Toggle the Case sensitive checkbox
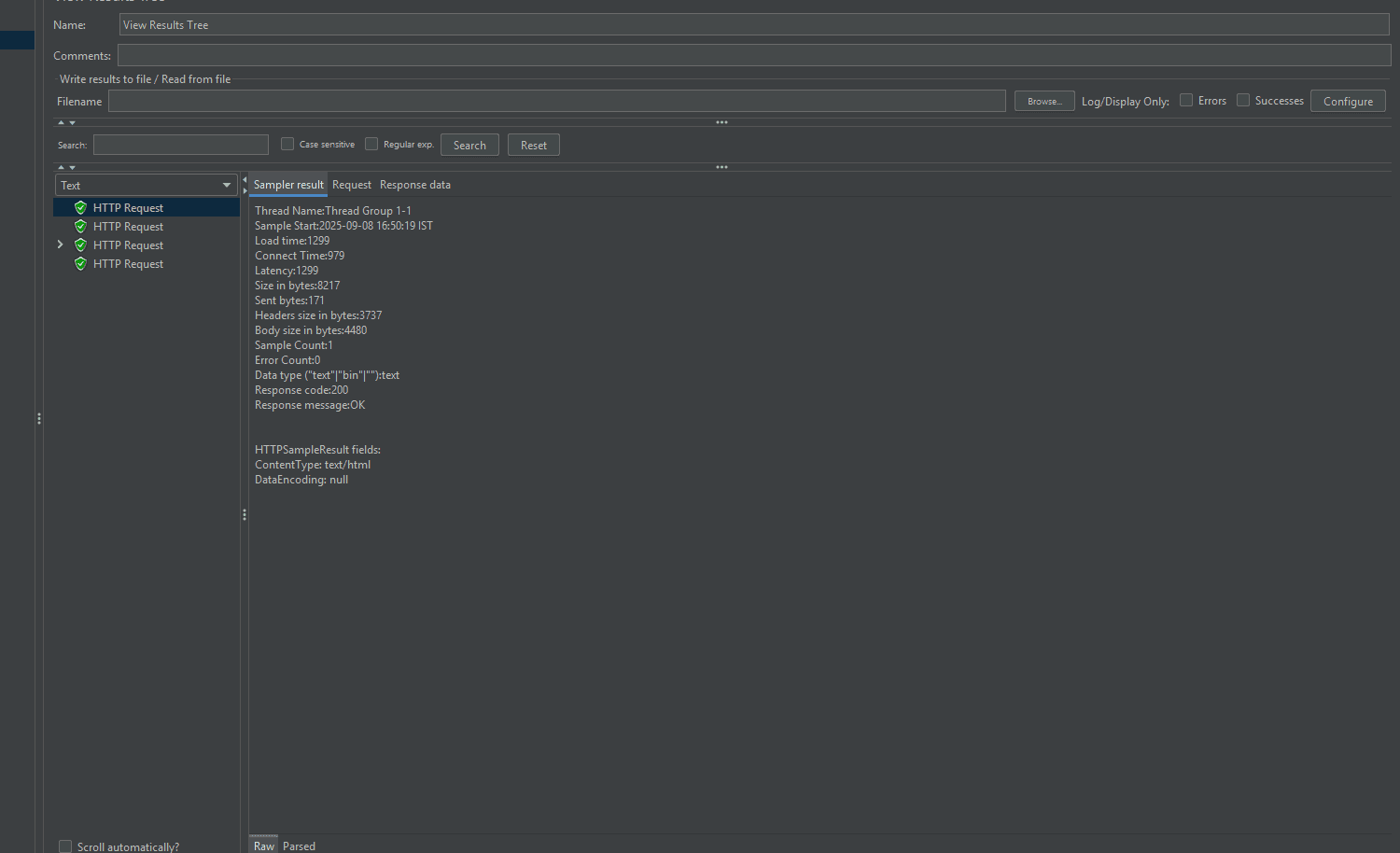Screen dimensions: 1400x853 [287, 144]
